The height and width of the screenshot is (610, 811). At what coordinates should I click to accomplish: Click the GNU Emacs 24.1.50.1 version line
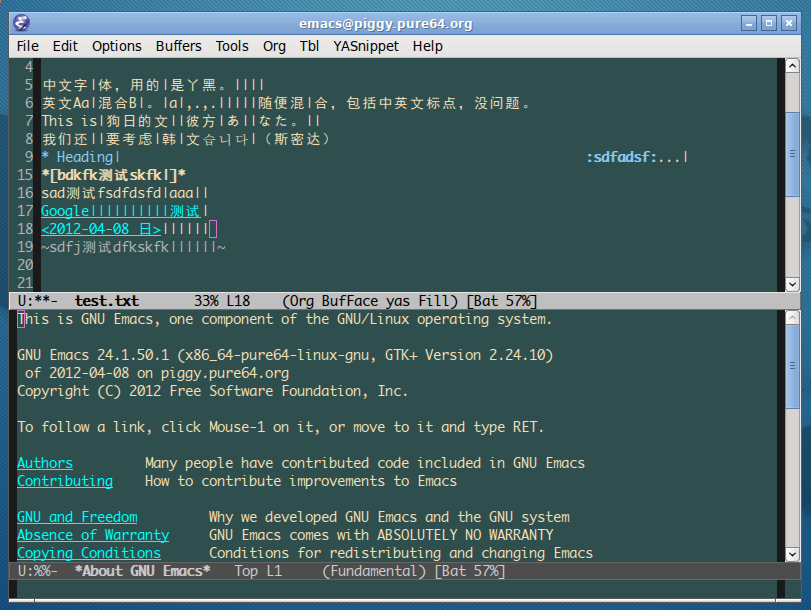(x=285, y=355)
